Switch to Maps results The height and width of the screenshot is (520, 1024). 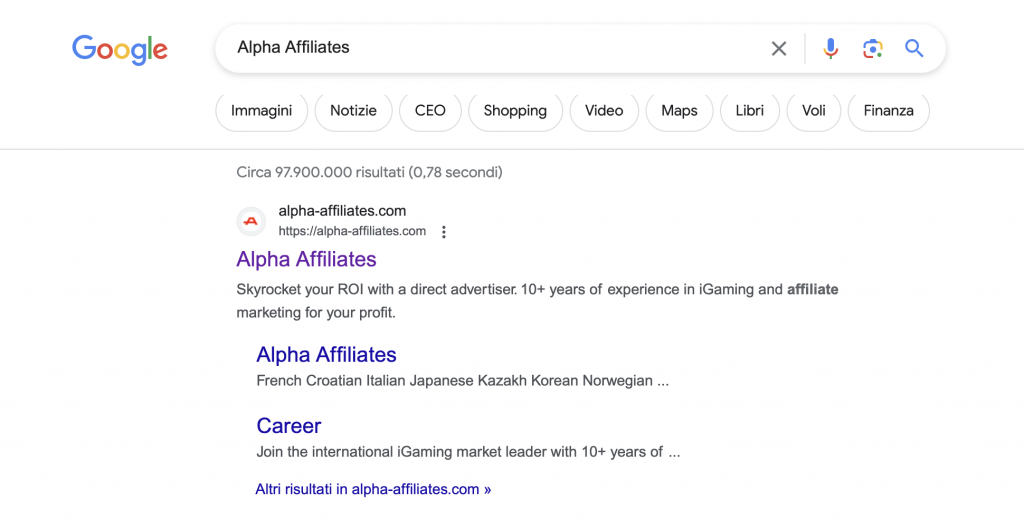pyautogui.click(x=679, y=111)
